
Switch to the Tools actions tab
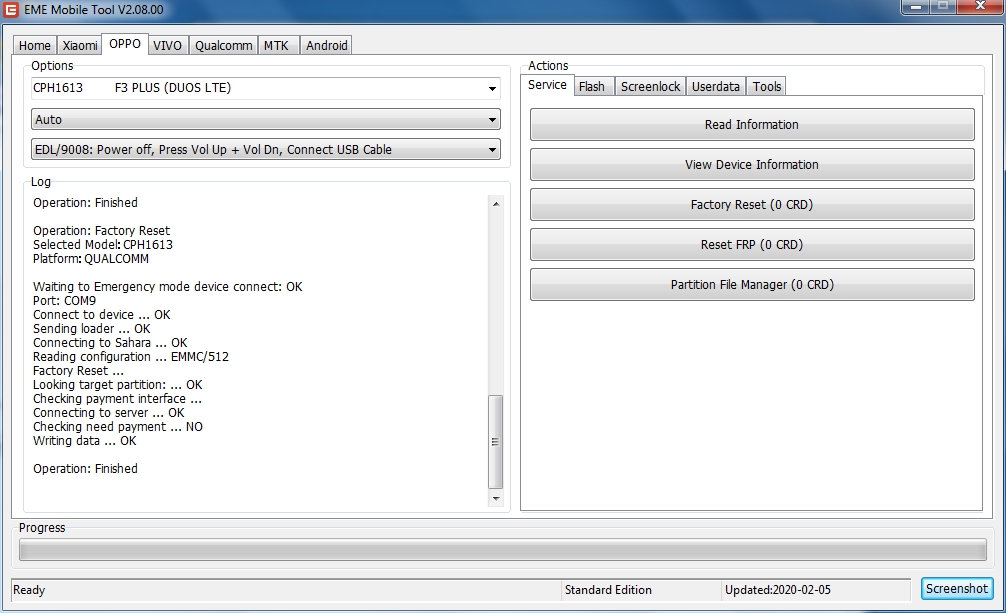pyautogui.click(x=767, y=87)
